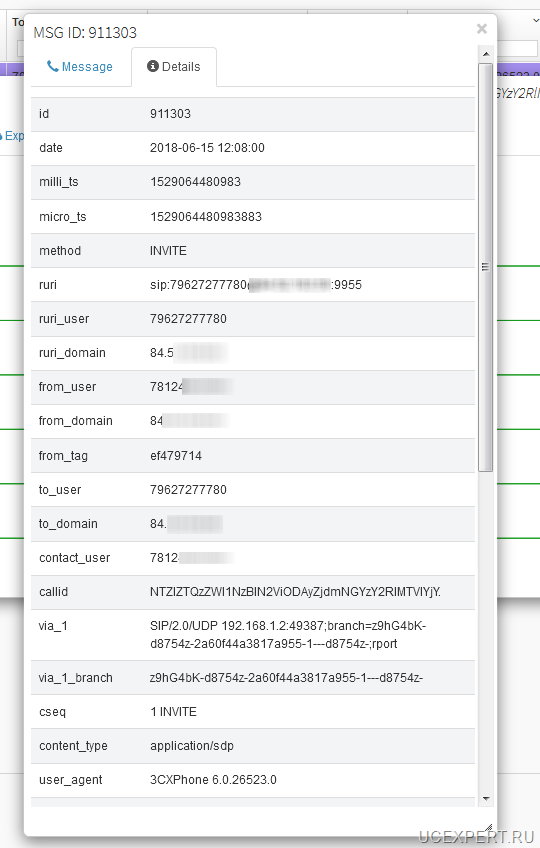Screen dimensions: 540x848
Task: Click the scrollbar down arrow
Action: click(485, 799)
